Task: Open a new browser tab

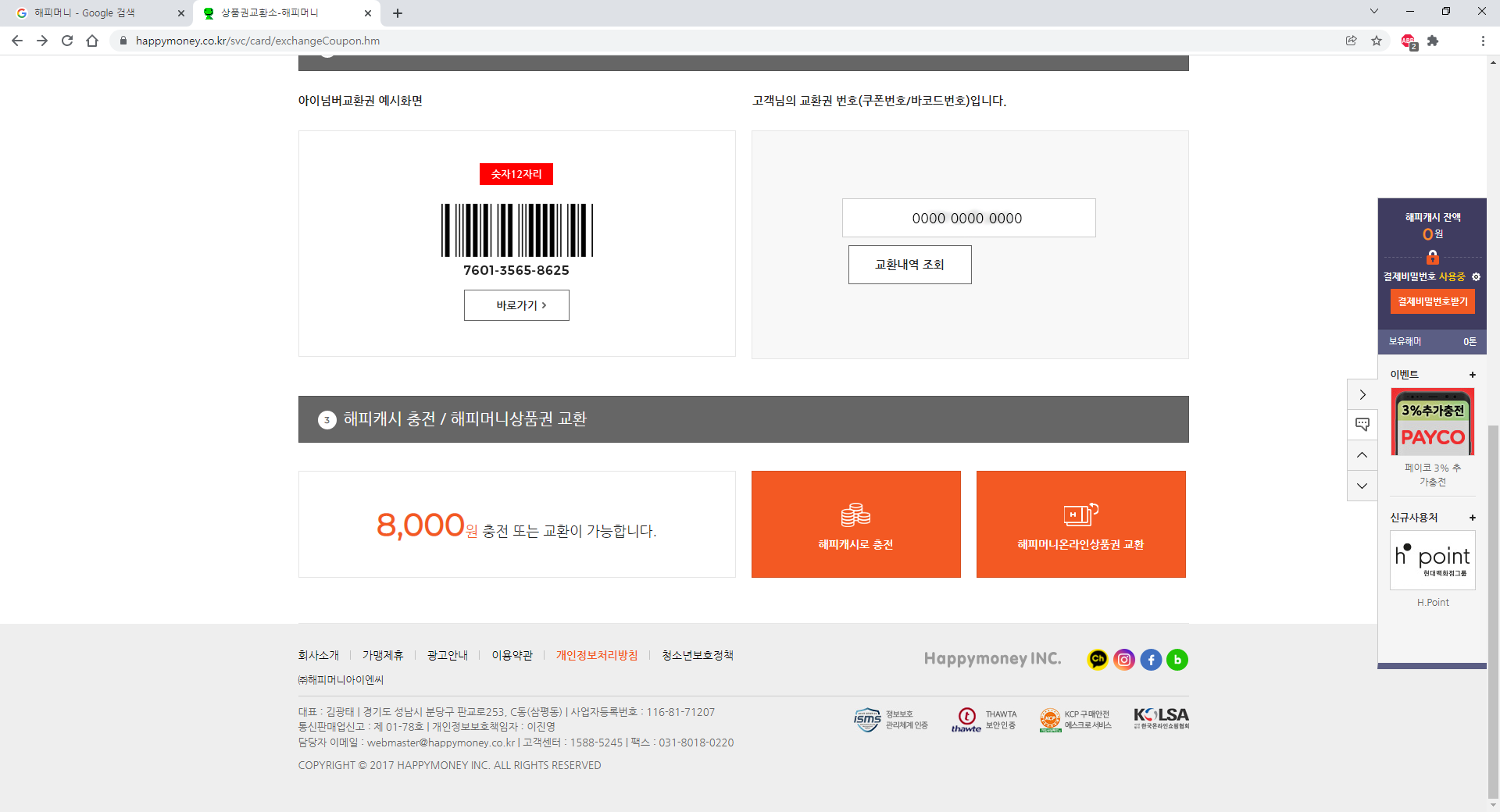Action: 398,13
